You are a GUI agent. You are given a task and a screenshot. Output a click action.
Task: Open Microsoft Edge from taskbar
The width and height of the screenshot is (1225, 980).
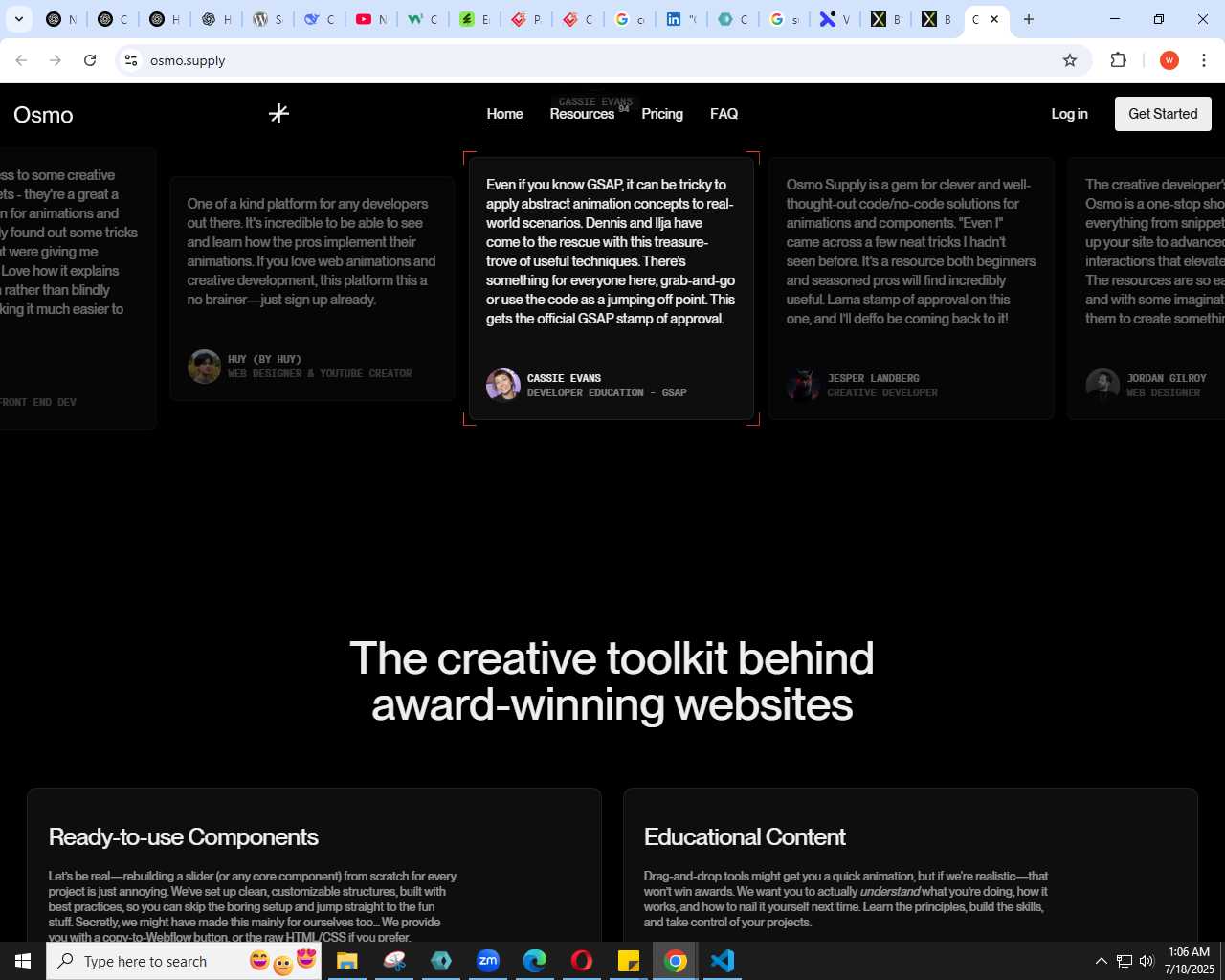coord(535,961)
